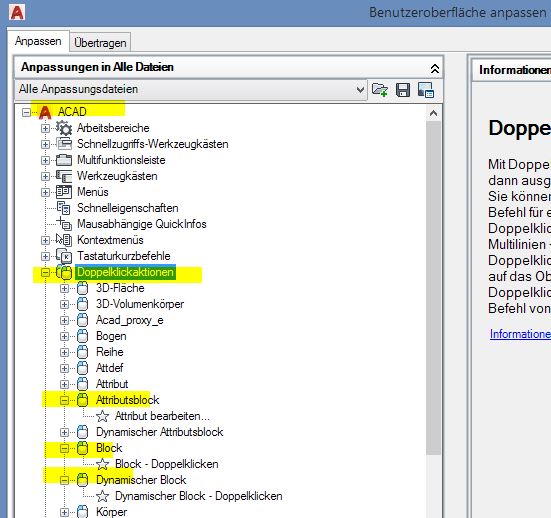Click the Menüs icon in the tree
Viewport: 551px width, 518px height.
pyautogui.click(x=64, y=192)
